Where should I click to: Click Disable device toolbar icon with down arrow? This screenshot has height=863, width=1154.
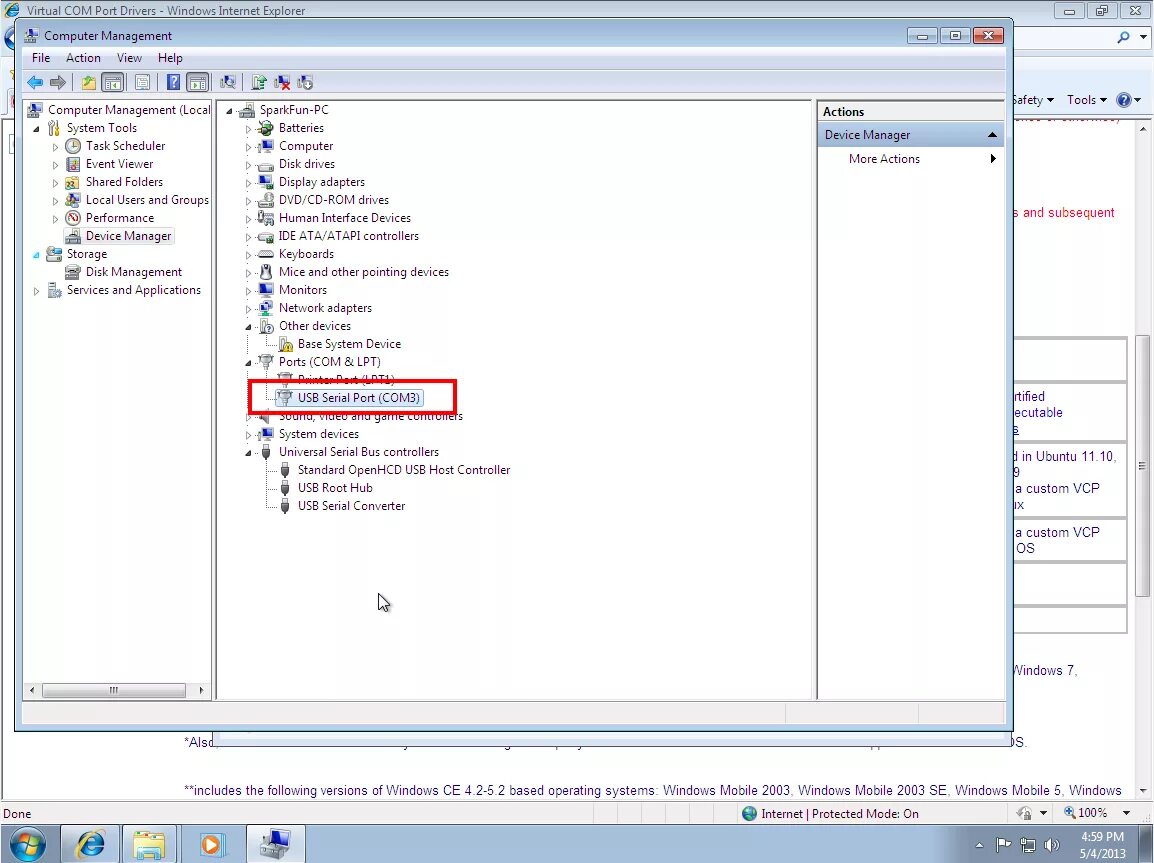pyautogui.click(x=305, y=82)
